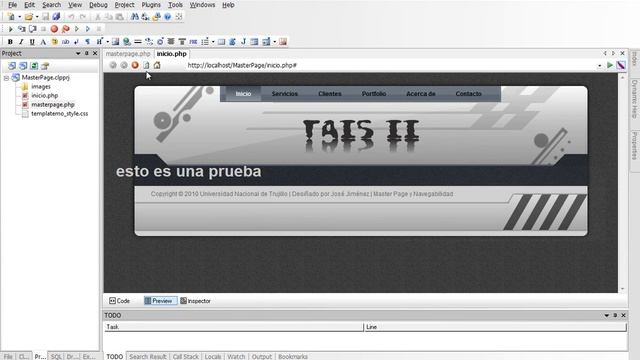640x360 pixels.
Task: Click the preview scrollbar down arrow
Action: (622, 289)
